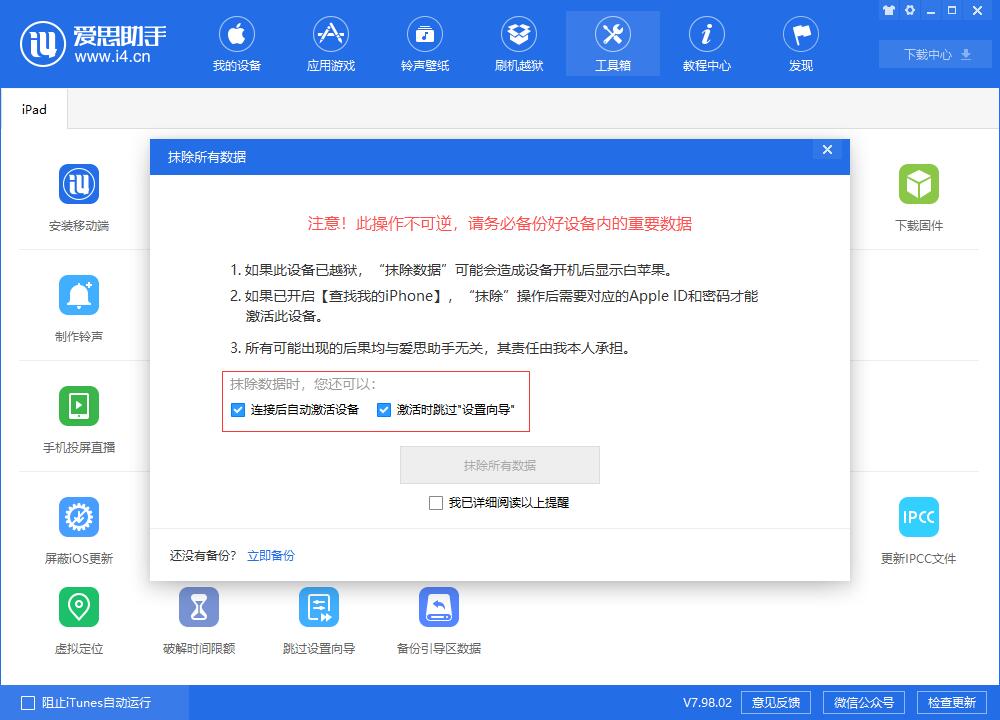The image size is (1000, 720).
Task: Open the 教程中心 (Tutorial Center)
Action: pyautogui.click(x=707, y=43)
